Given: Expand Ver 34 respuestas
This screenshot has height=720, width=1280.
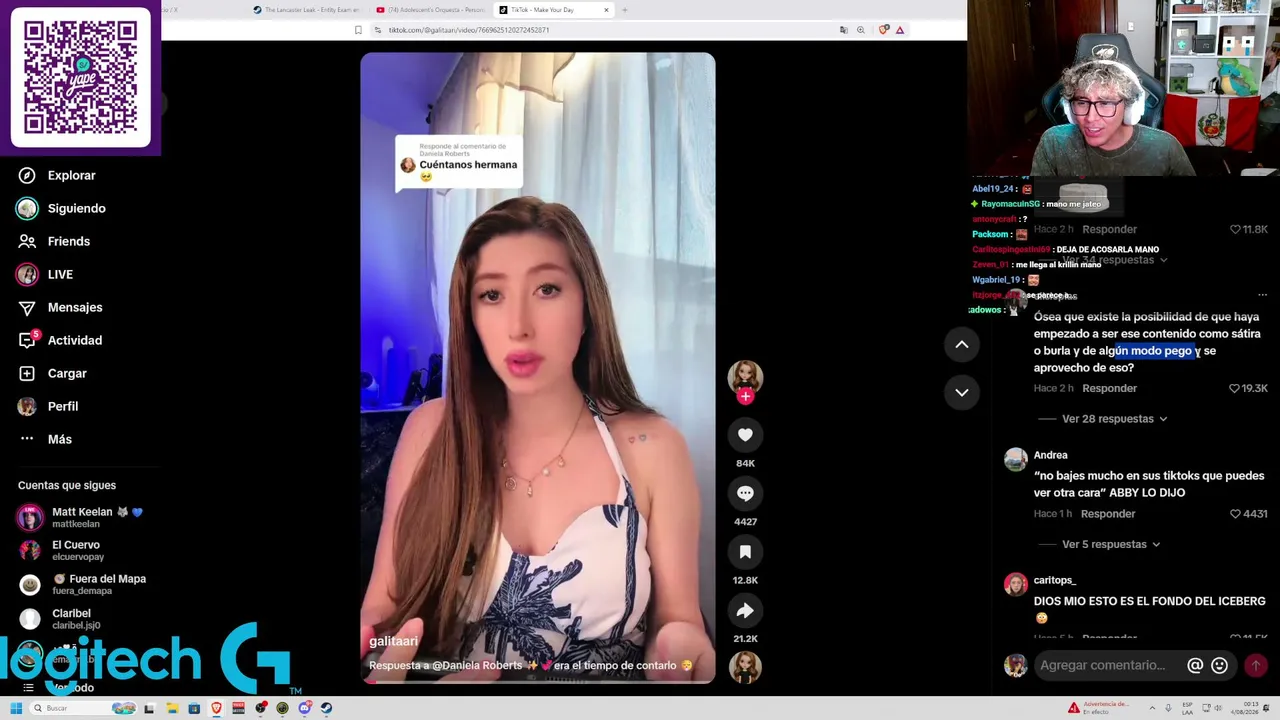Looking at the screenshot, I should click(1114, 260).
